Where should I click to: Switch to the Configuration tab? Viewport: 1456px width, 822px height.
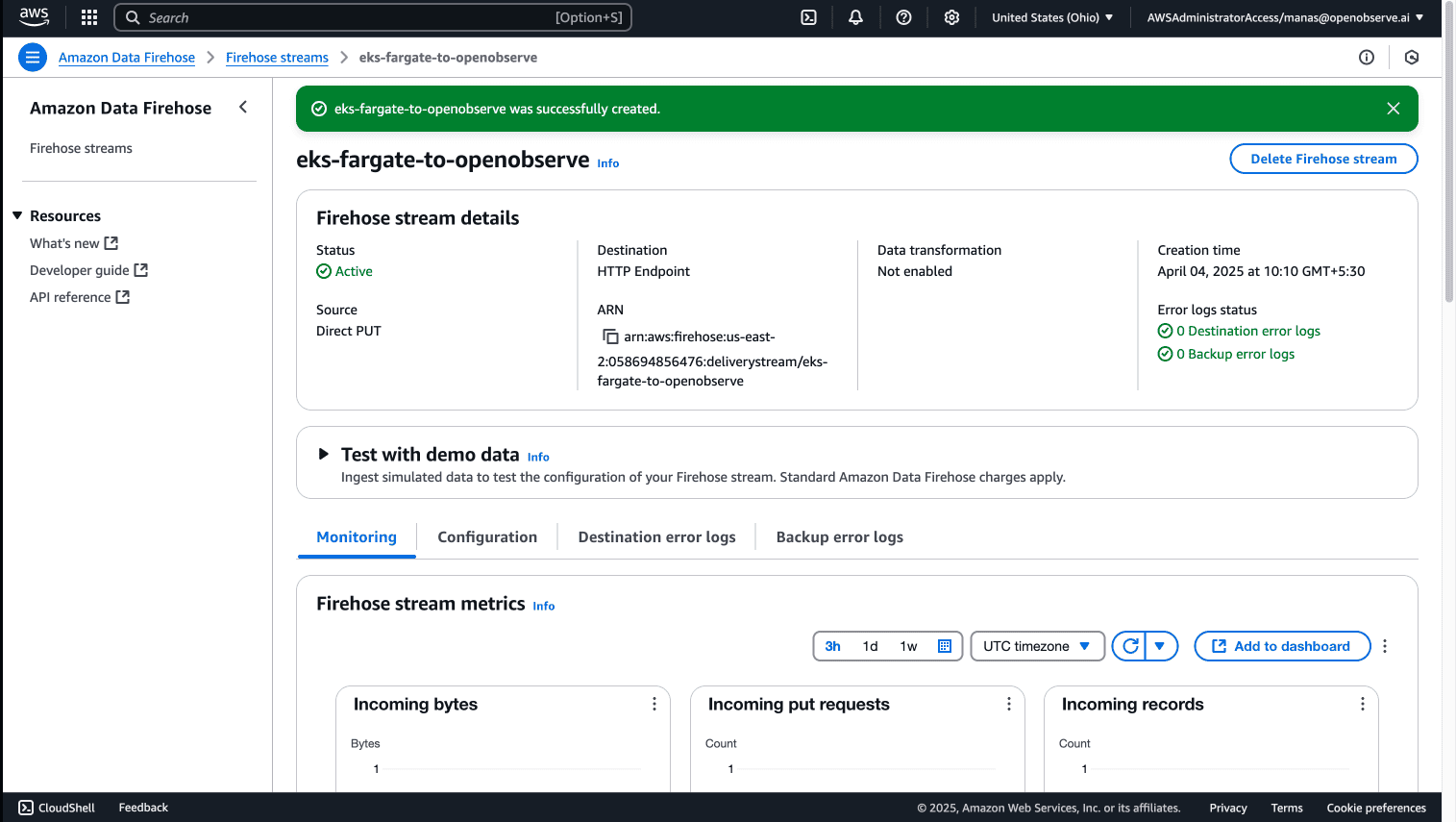point(487,537)
